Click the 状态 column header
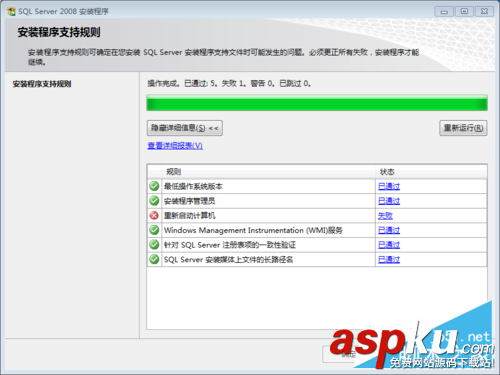Image resolution: width=500 pixels, height=375 pixels. (x=387, y=172)
